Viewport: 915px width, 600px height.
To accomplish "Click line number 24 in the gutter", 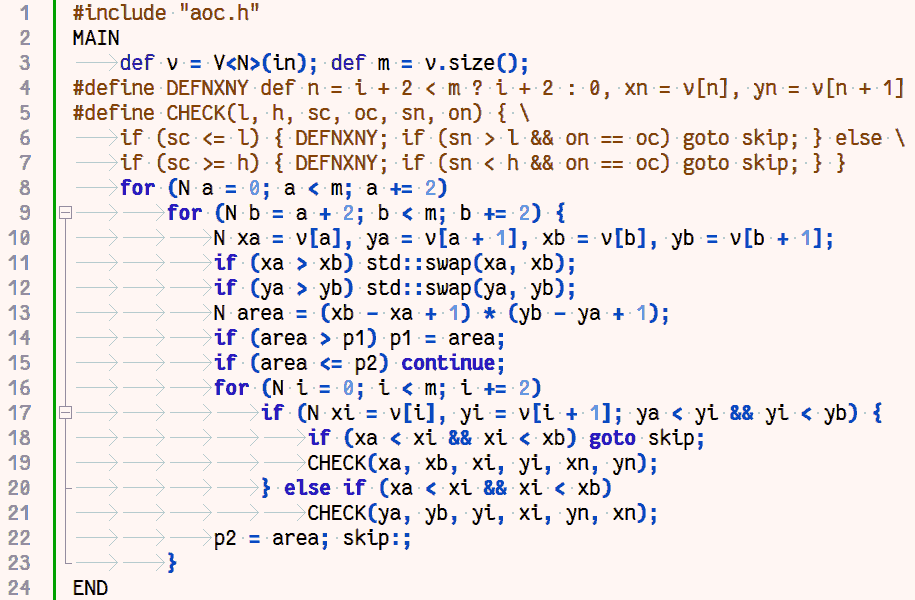I will (19, 588).
